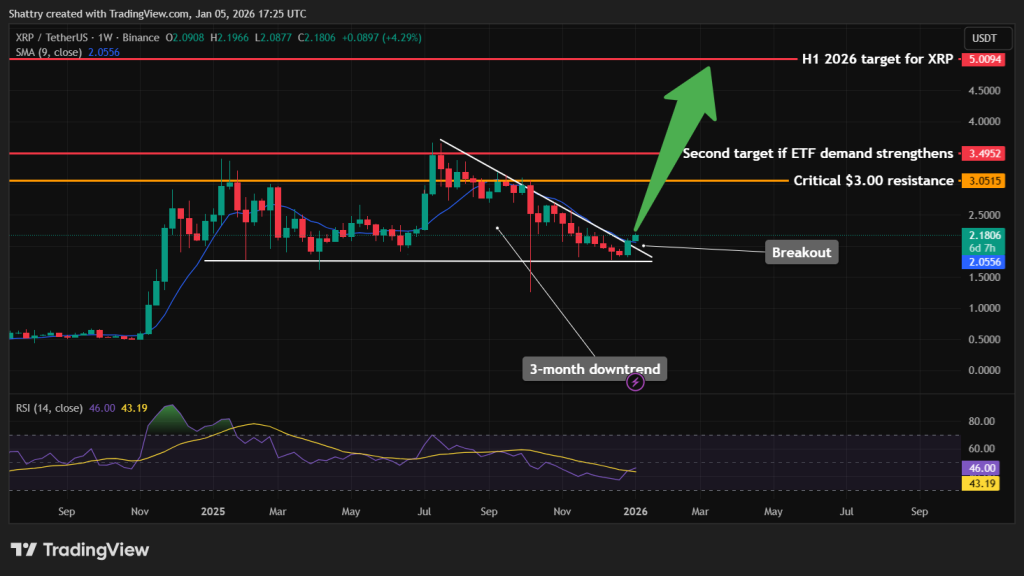Click the '3-month downtrend' label box

[594, 369]
